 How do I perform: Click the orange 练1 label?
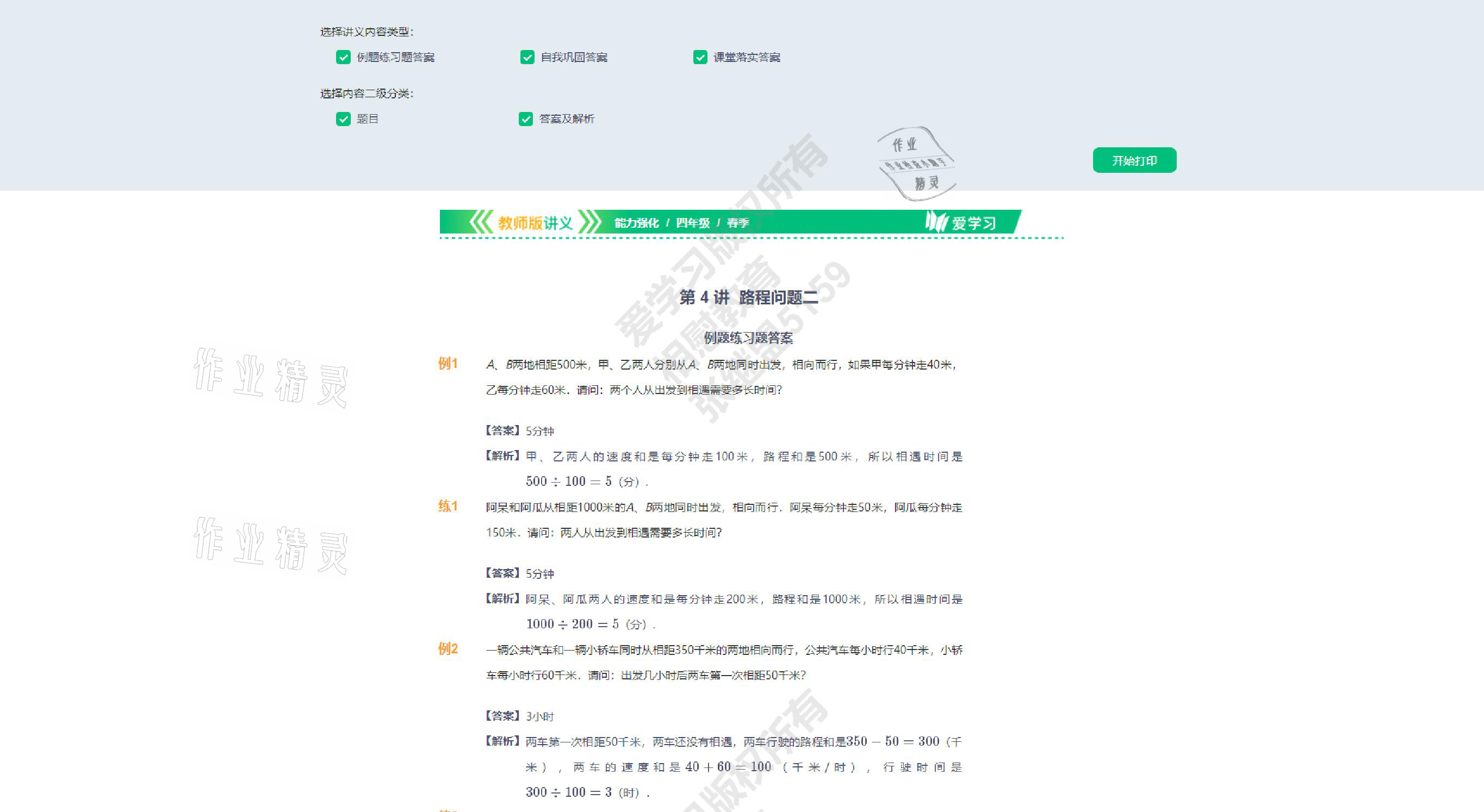click(x=448, y=506)
